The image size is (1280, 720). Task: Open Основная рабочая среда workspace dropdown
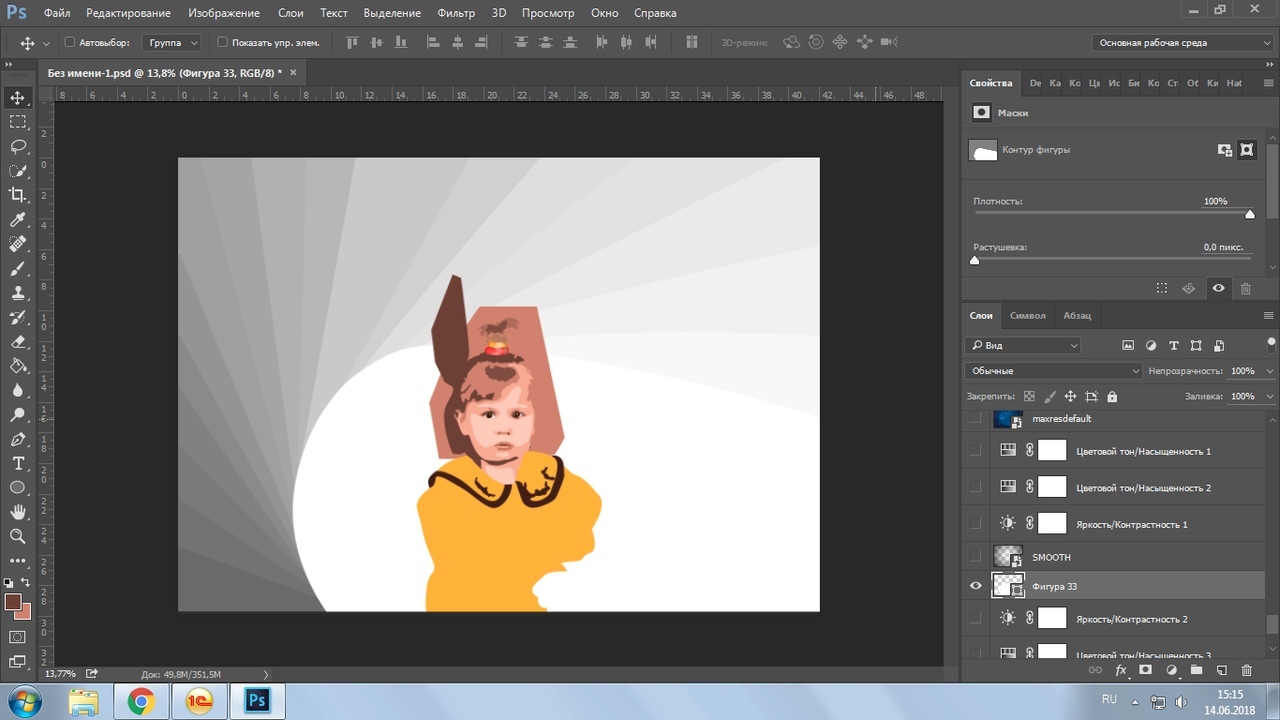1183,43
